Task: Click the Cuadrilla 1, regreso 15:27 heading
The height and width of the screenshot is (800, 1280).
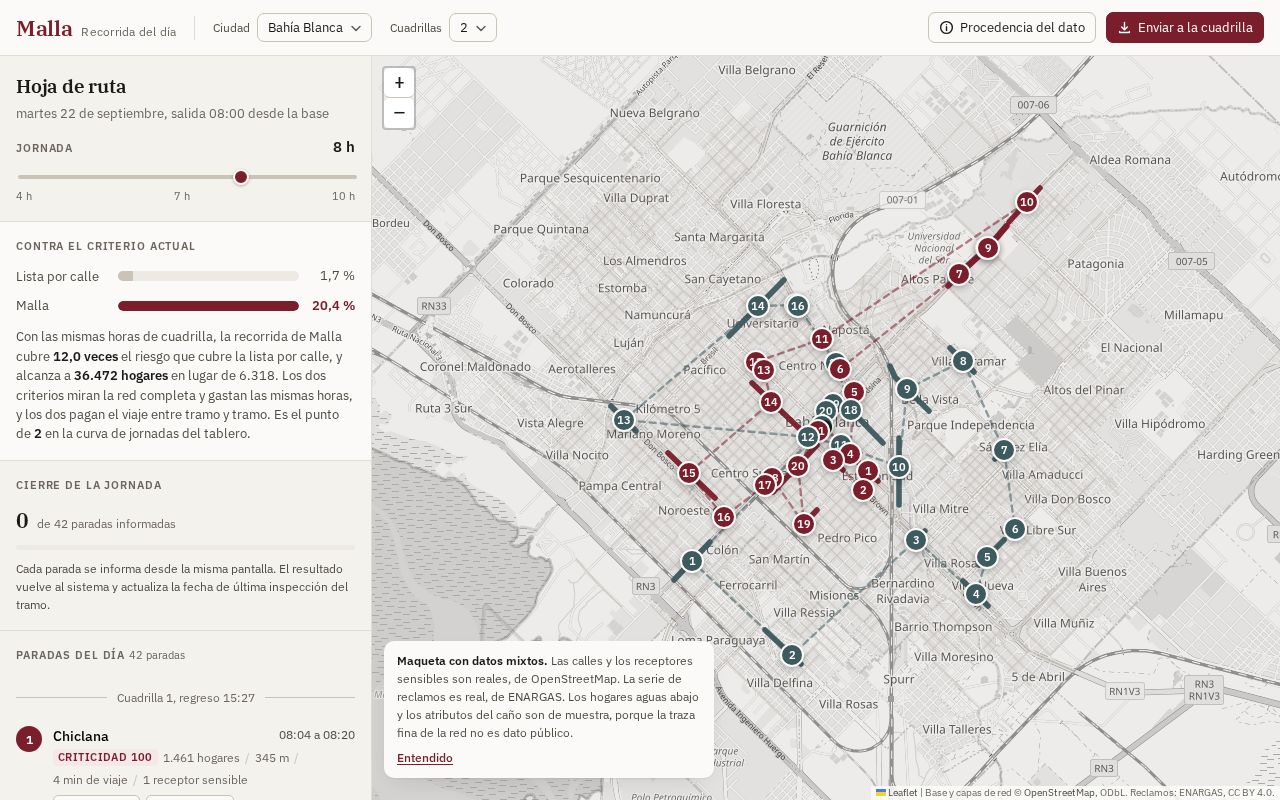Action: [186, 698]
